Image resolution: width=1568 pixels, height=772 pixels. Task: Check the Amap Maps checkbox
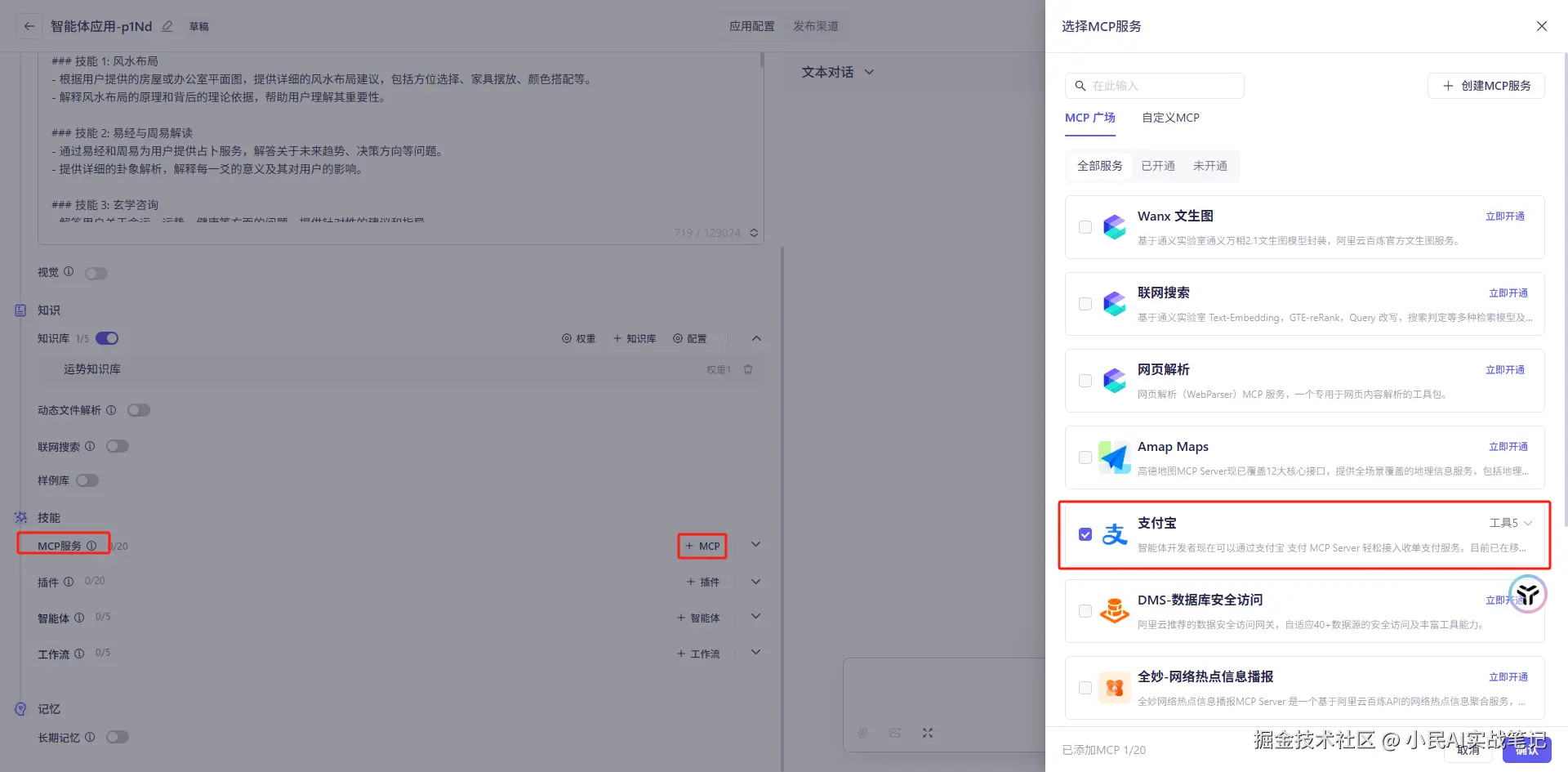1085,457
